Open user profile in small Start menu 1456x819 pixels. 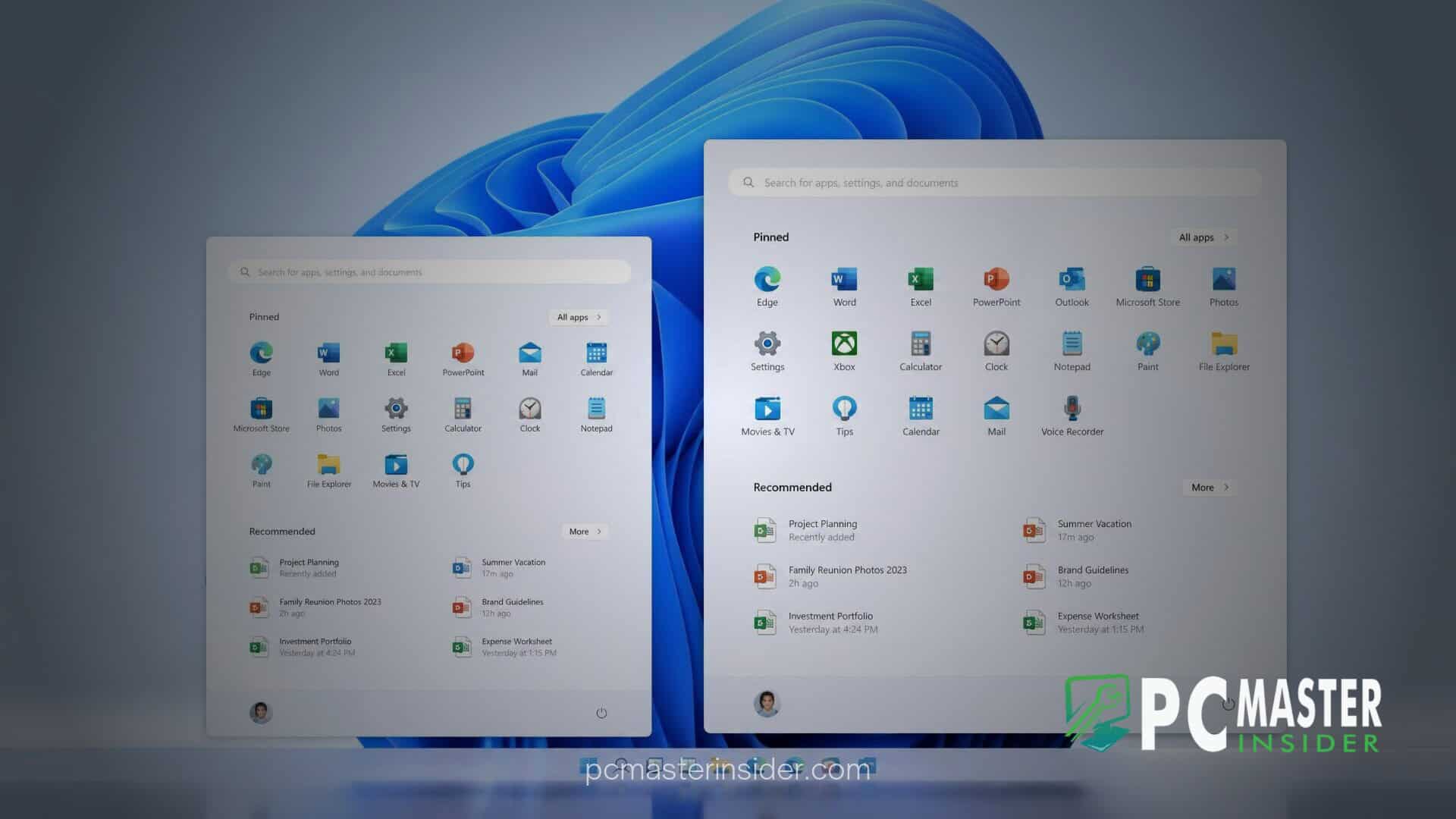(261, 712)
